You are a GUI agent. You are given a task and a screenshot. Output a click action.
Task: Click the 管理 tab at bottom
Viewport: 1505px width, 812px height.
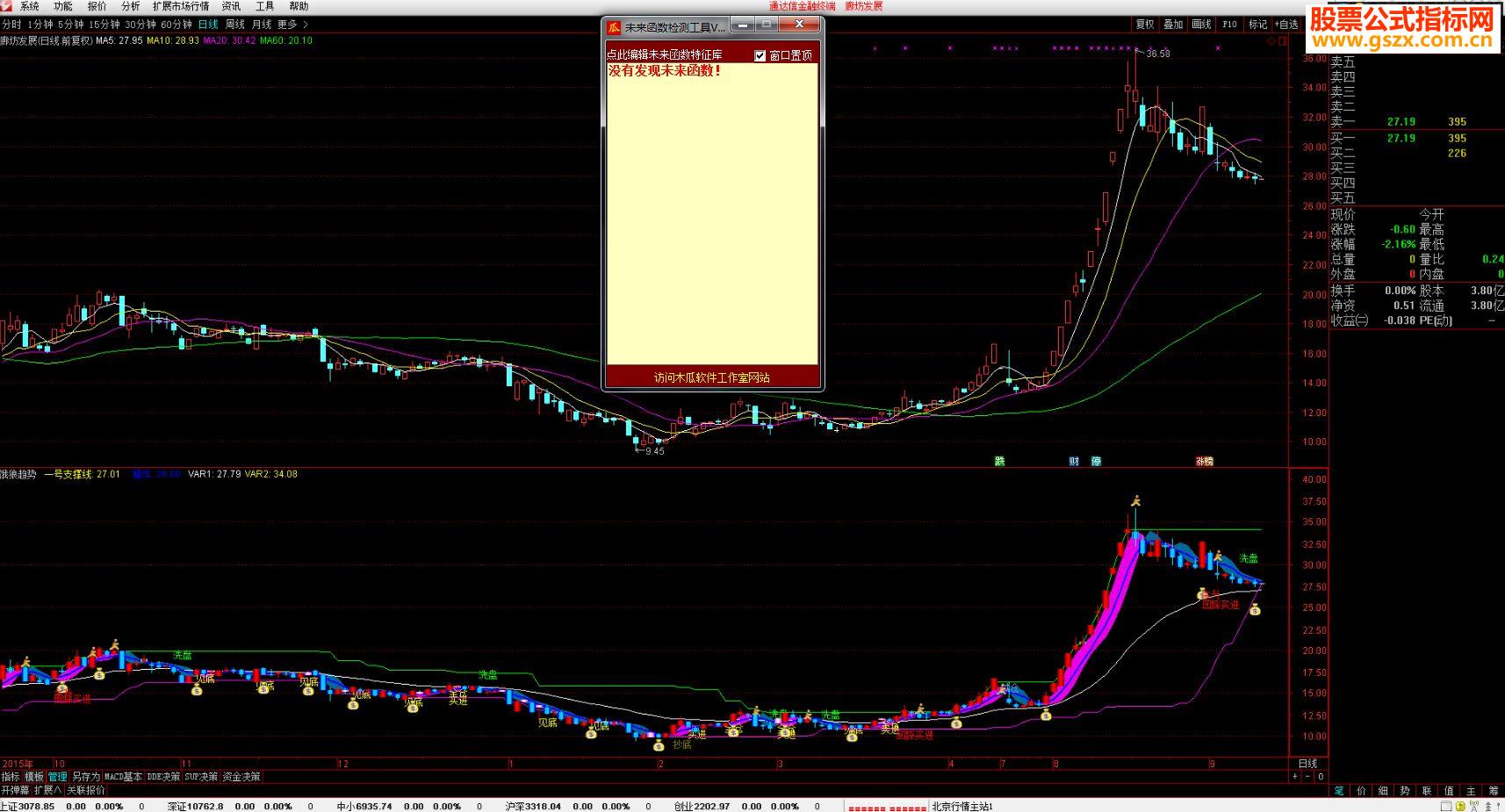click(58, 777)
